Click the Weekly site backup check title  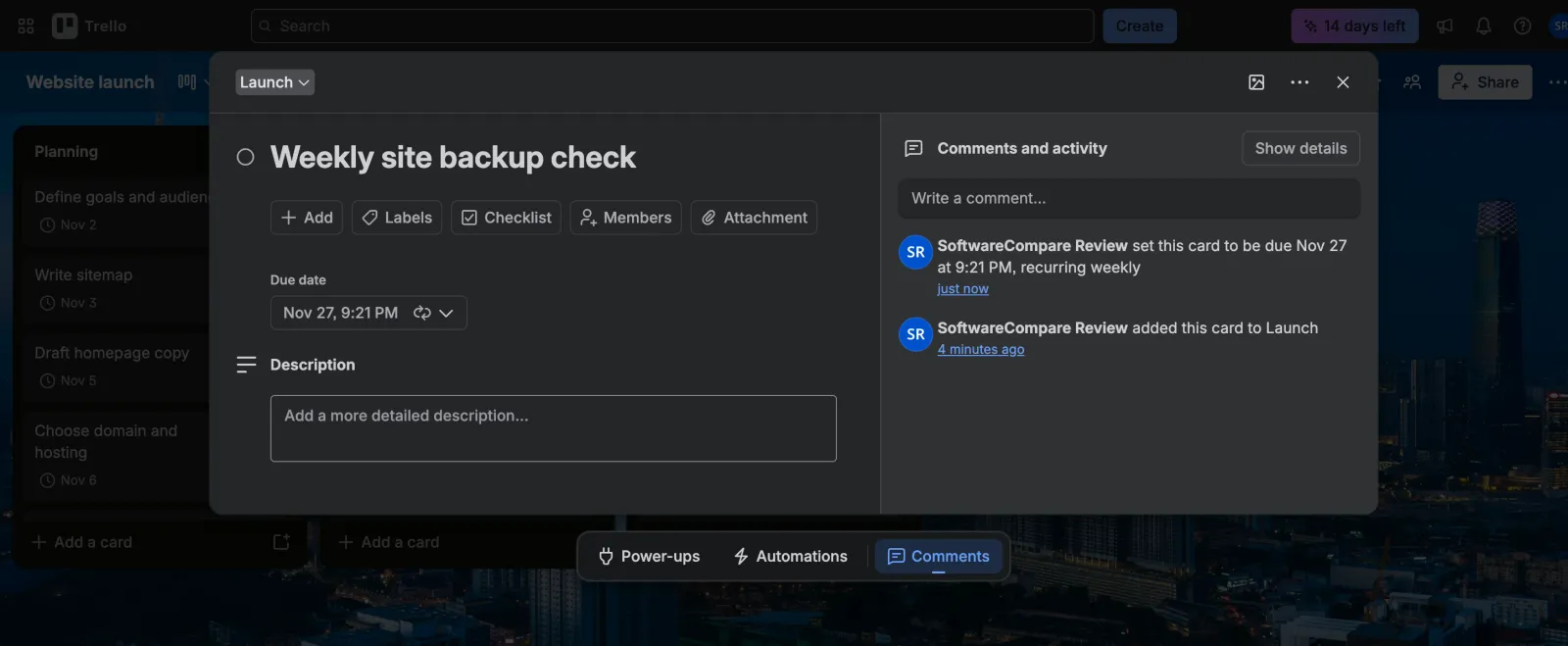(x=453, y=157)
